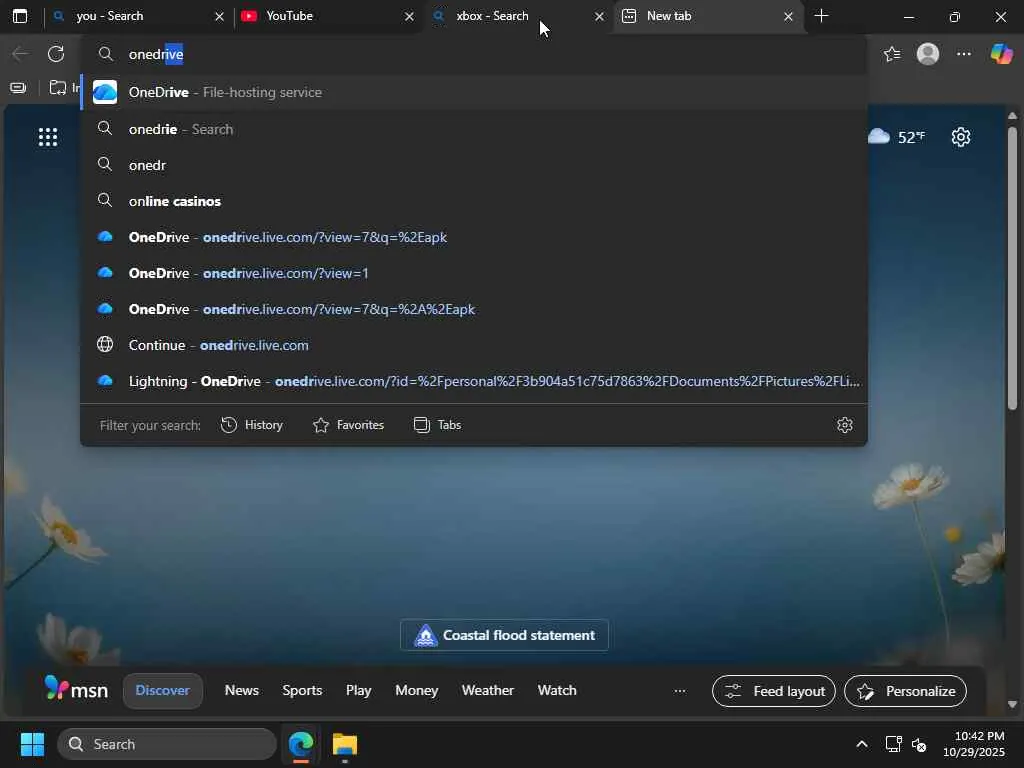Expand more feed categories ellipsis
This screenshot has width=1024, height=768.
pyautogui.click(x=680, y=691)
